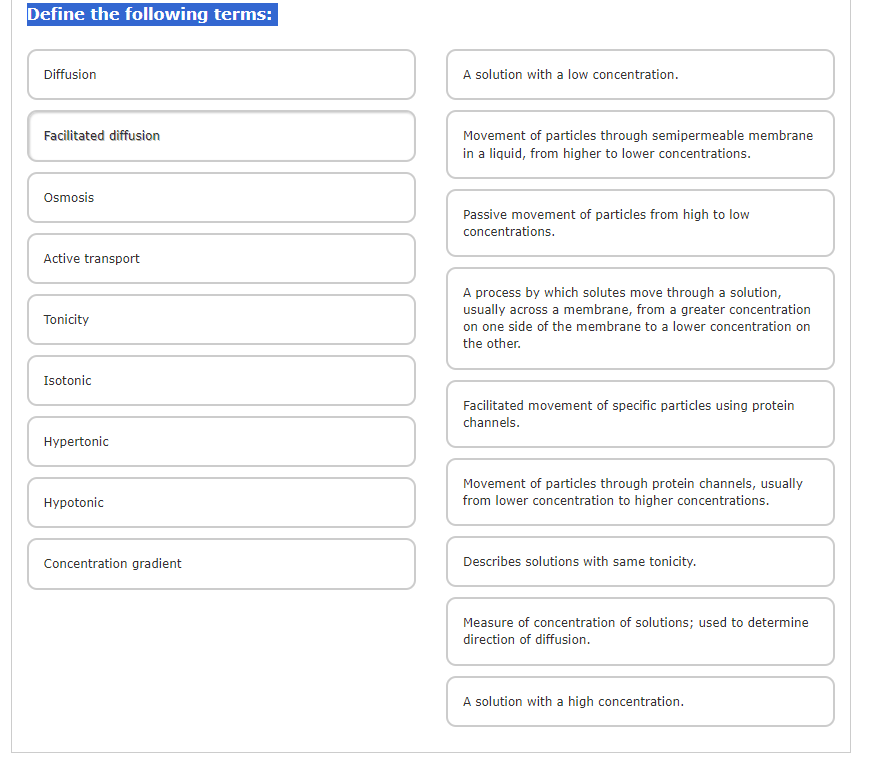Choose the Osmosis term card
Viewport: 880px width, 762px height.
pos(221,198)
